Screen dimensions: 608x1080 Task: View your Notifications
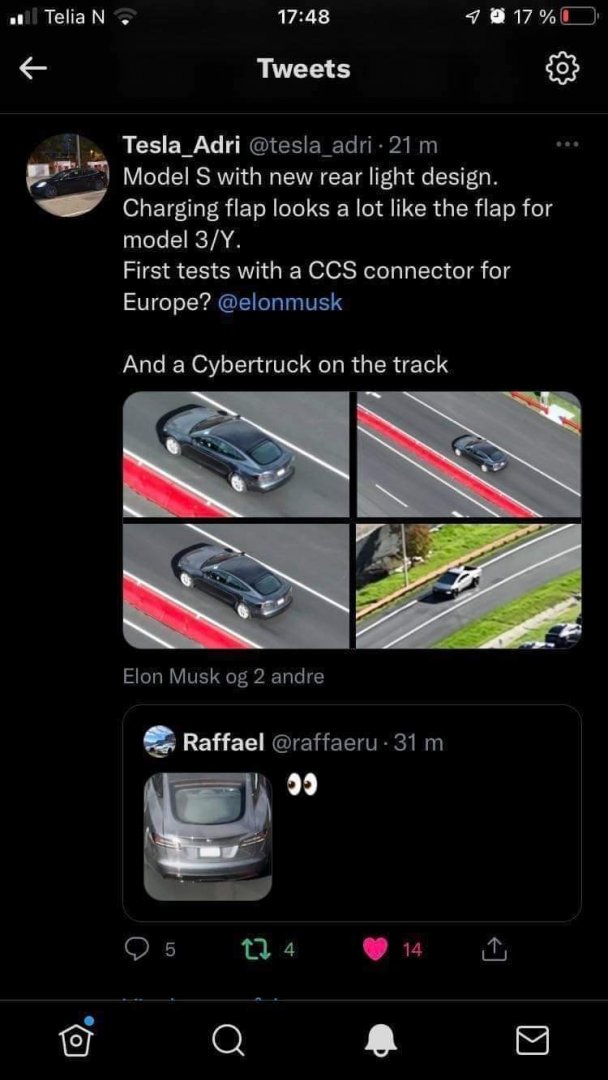(x=380, y=1040)
